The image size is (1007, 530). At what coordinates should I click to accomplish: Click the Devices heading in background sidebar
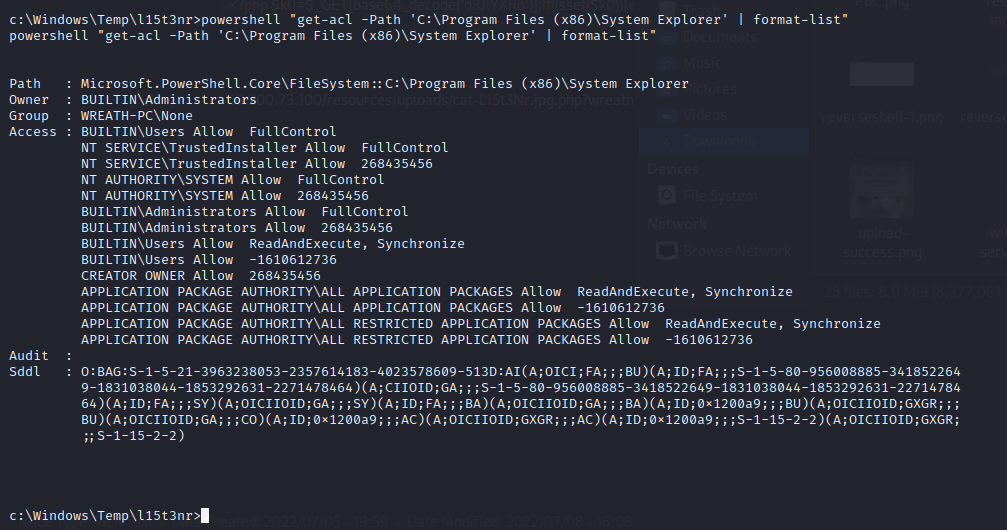(673, 169)
